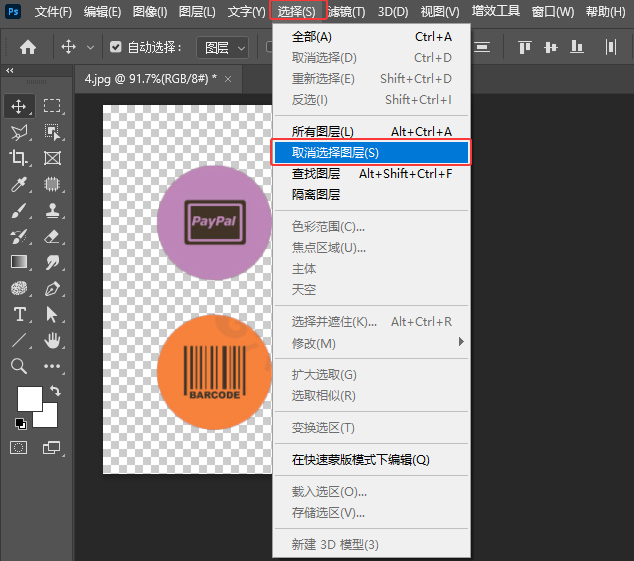This screenshot has height=561, width=634.
Task: Select the Pen tool
Action: click(52, 288)
